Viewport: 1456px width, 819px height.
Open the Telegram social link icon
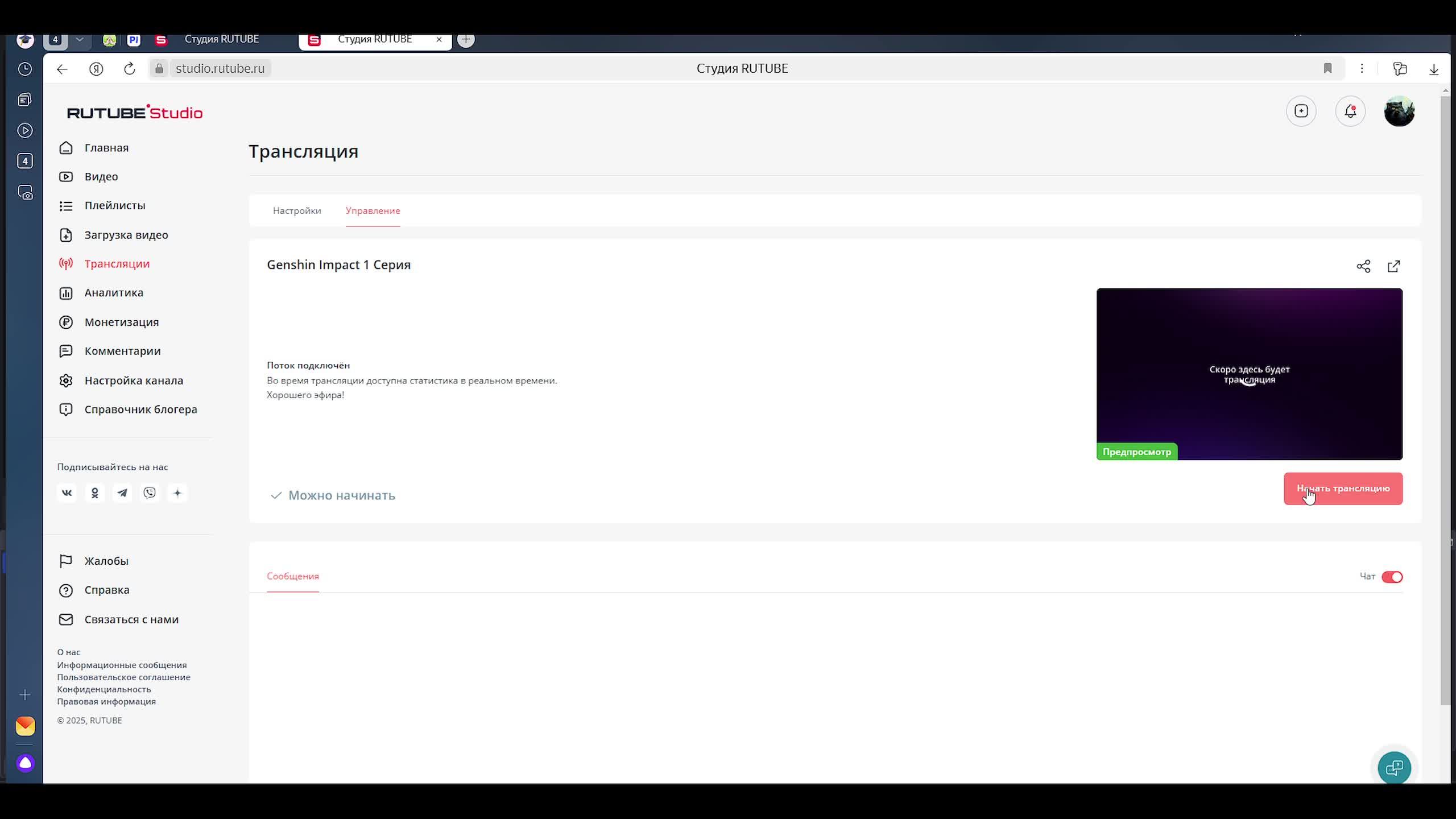[122, 493]
